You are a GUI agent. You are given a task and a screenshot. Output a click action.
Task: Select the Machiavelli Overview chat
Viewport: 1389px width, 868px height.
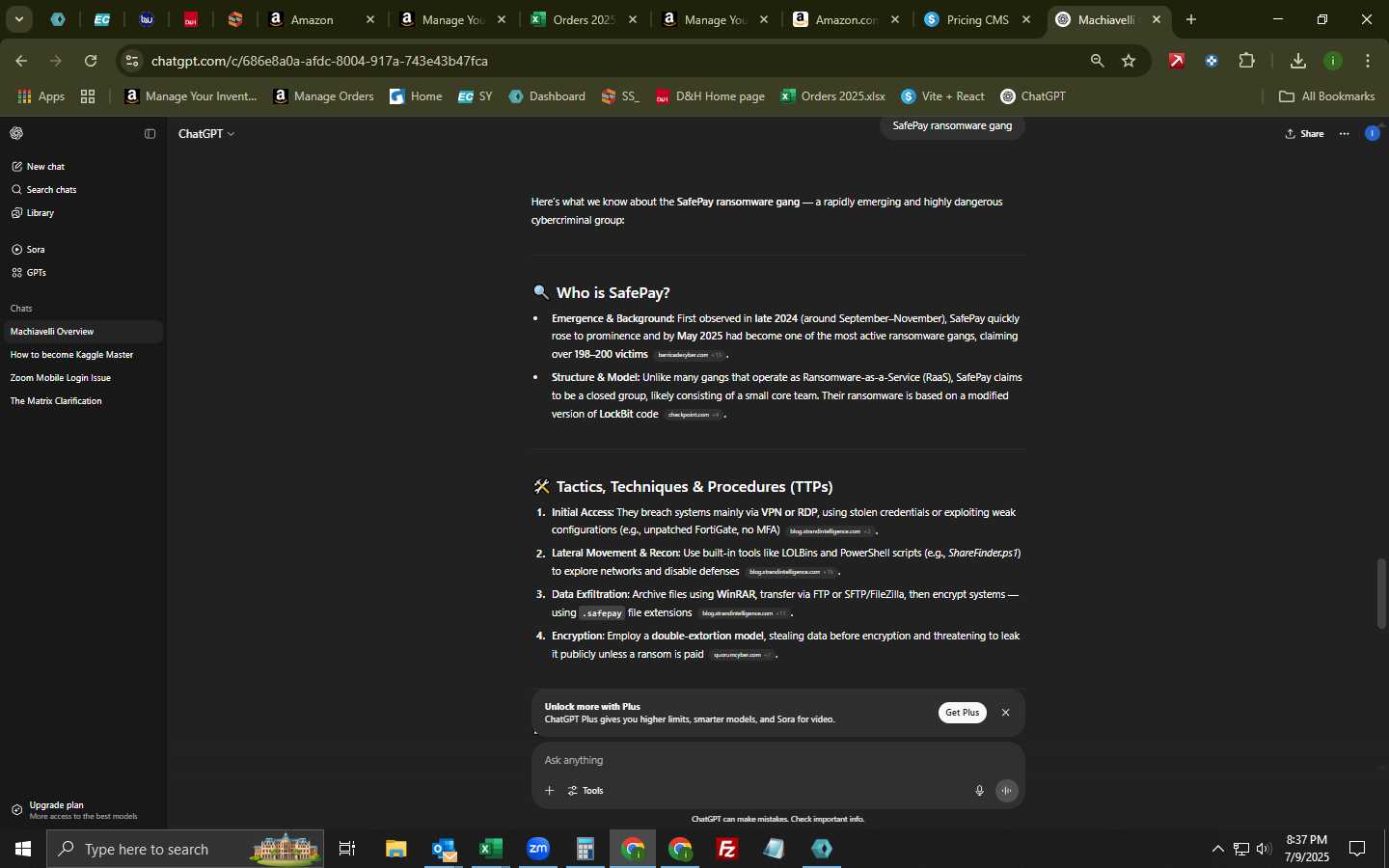82,332
